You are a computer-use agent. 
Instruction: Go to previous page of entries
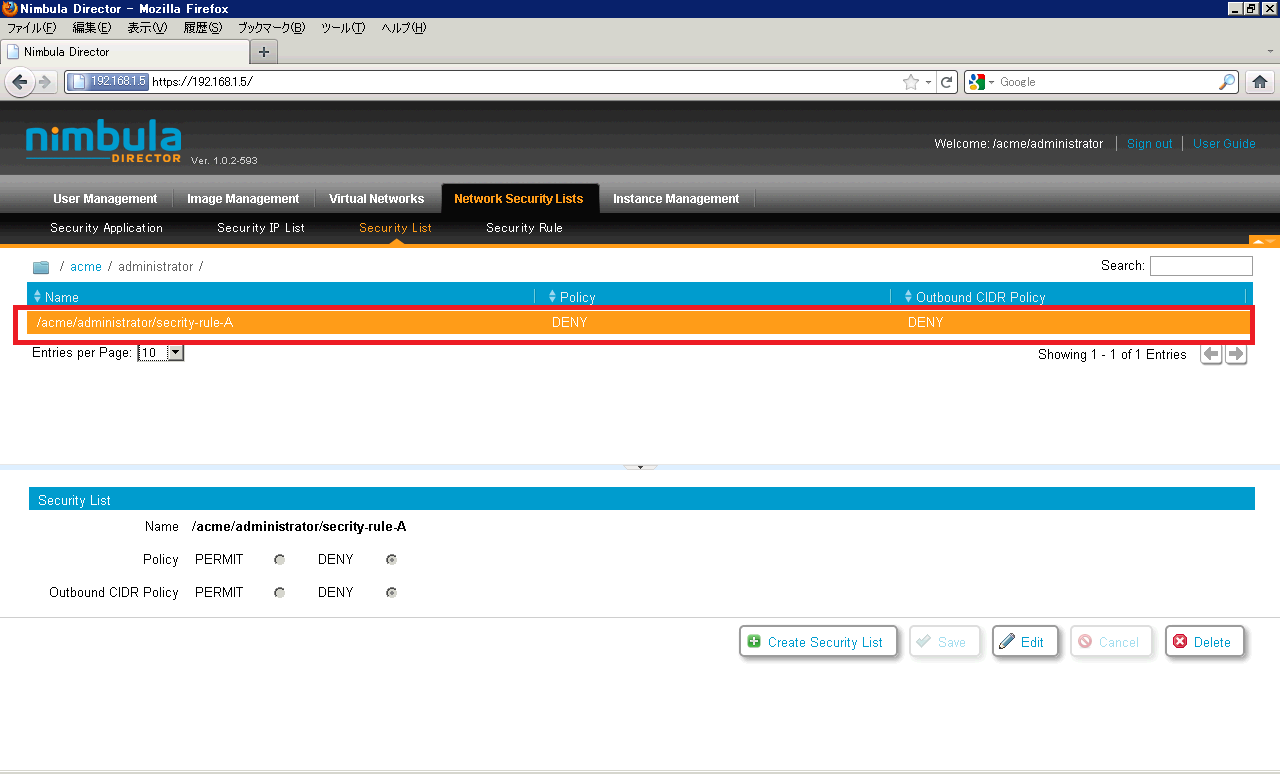click(x=1211, y=354)
